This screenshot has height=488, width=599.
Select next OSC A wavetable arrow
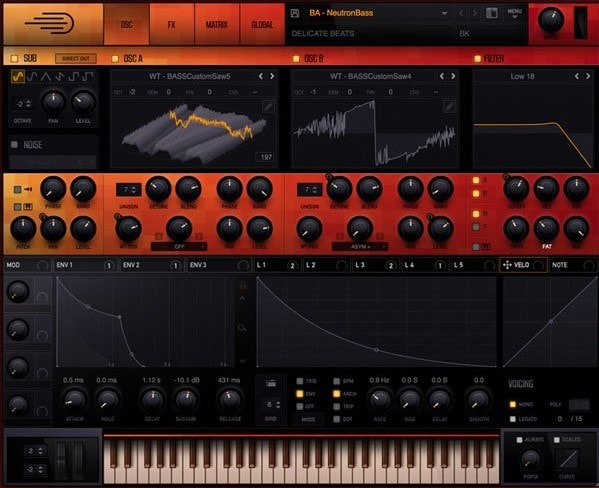(x=272, y=76)
